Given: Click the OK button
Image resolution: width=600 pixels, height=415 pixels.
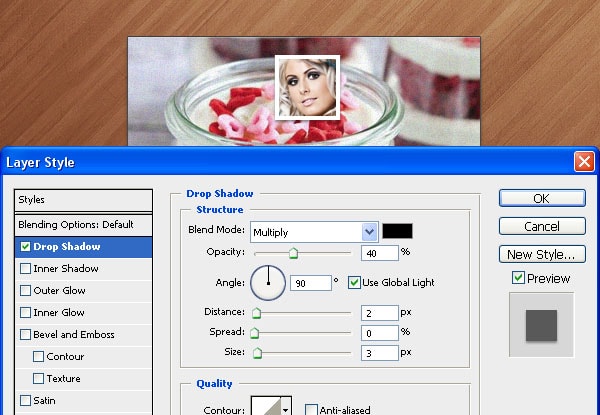Looking at the screenshot, I should coord(542,198).
